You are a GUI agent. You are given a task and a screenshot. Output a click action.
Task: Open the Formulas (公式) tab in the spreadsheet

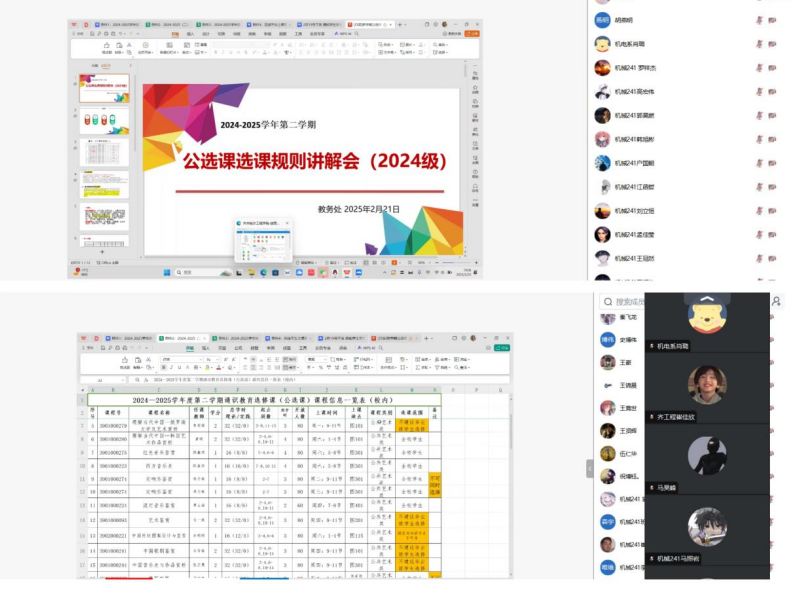(x=238, y=348)
